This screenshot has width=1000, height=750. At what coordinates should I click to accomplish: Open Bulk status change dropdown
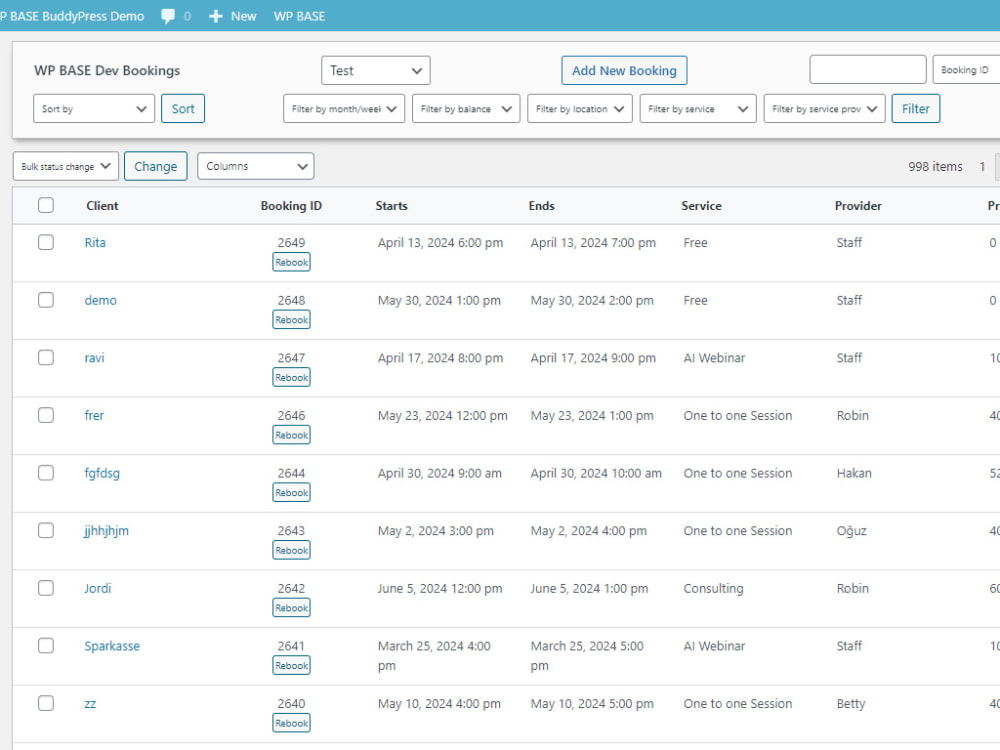click(x=66, y=166)
